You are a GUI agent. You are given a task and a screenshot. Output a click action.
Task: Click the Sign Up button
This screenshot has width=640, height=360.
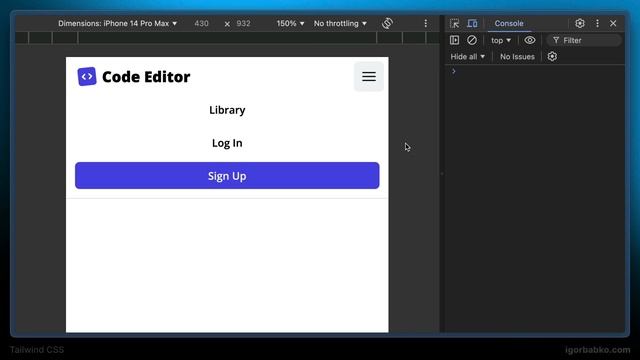[227, 176]
